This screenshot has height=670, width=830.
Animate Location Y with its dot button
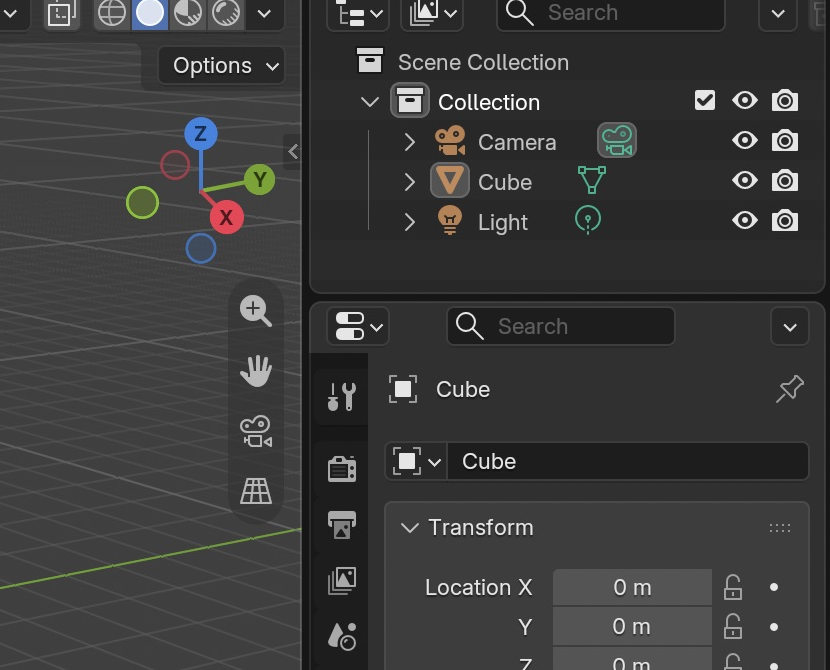774,627
